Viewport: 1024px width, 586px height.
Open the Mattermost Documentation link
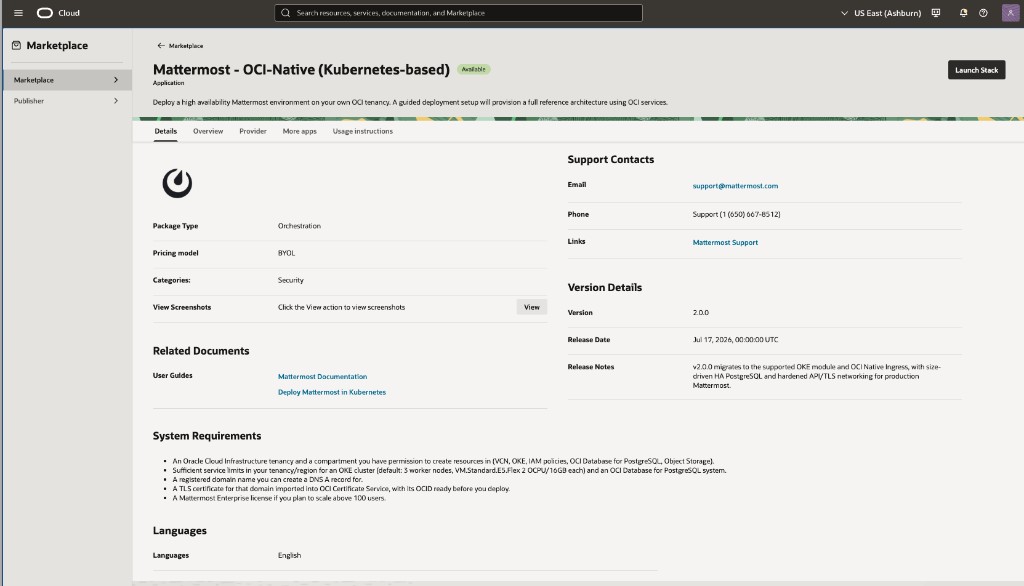[322, 376]
